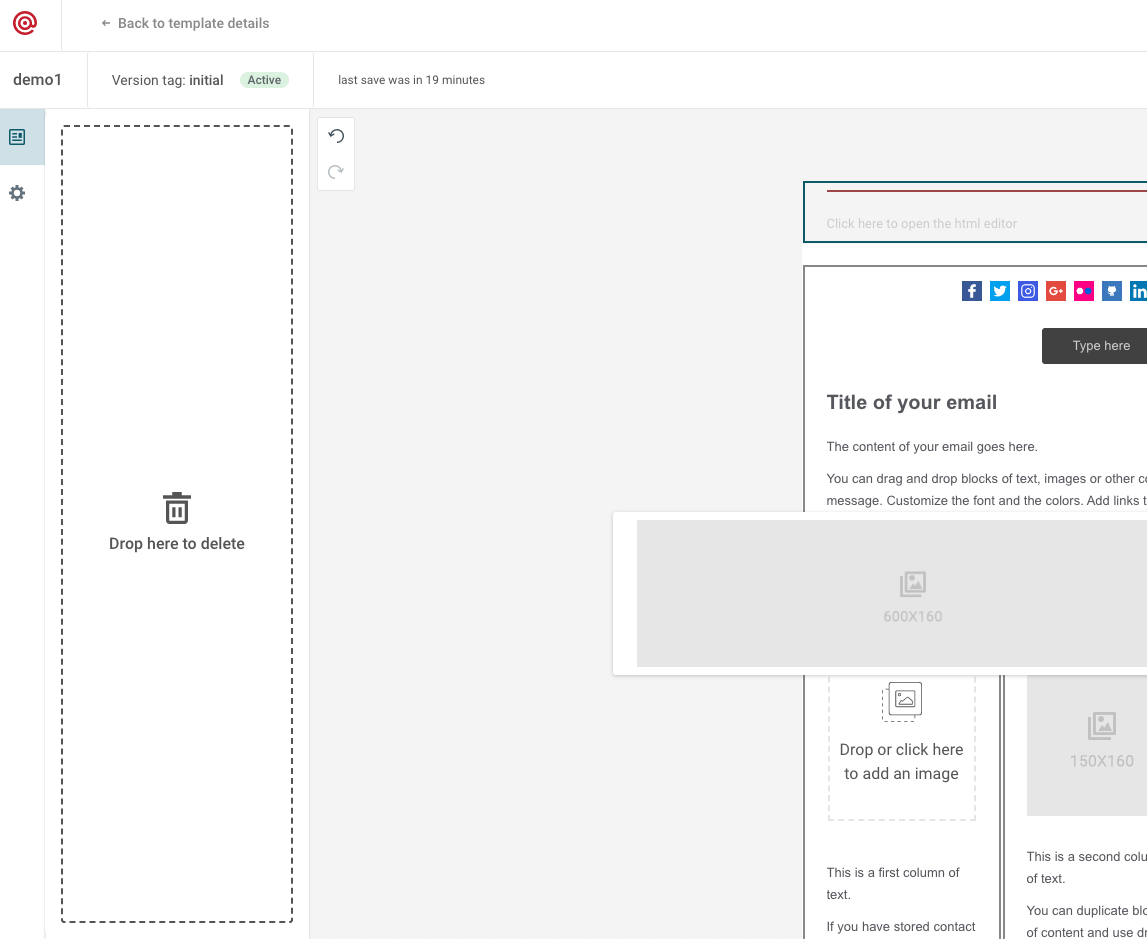1147x939 pixels.
Task: Click the green Active status badge
Action: [264, 80]
